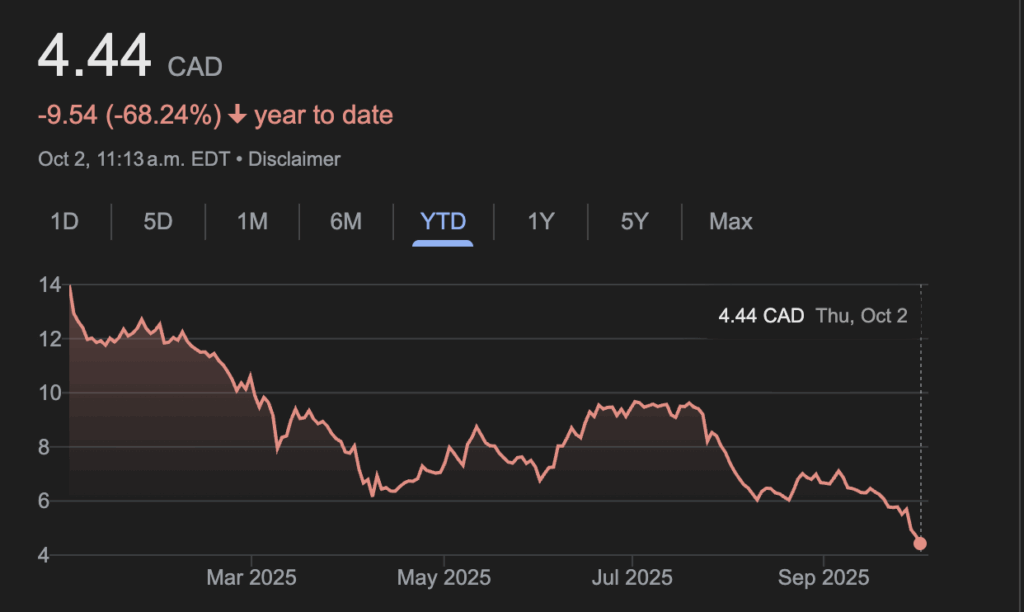
Task: Click the active YTD tab
Action: (x=442, y=222)
